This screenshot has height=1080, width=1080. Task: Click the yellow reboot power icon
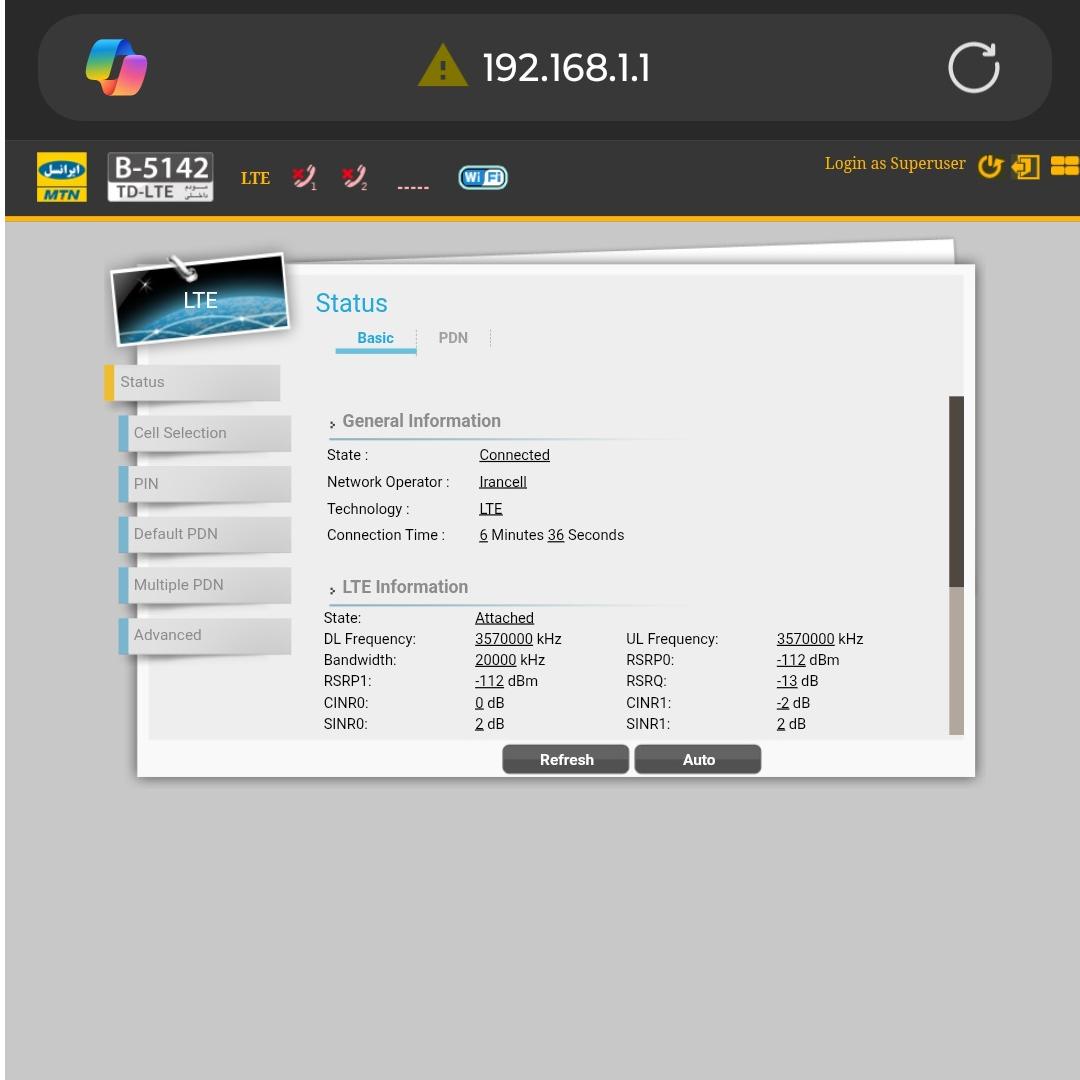990,167
